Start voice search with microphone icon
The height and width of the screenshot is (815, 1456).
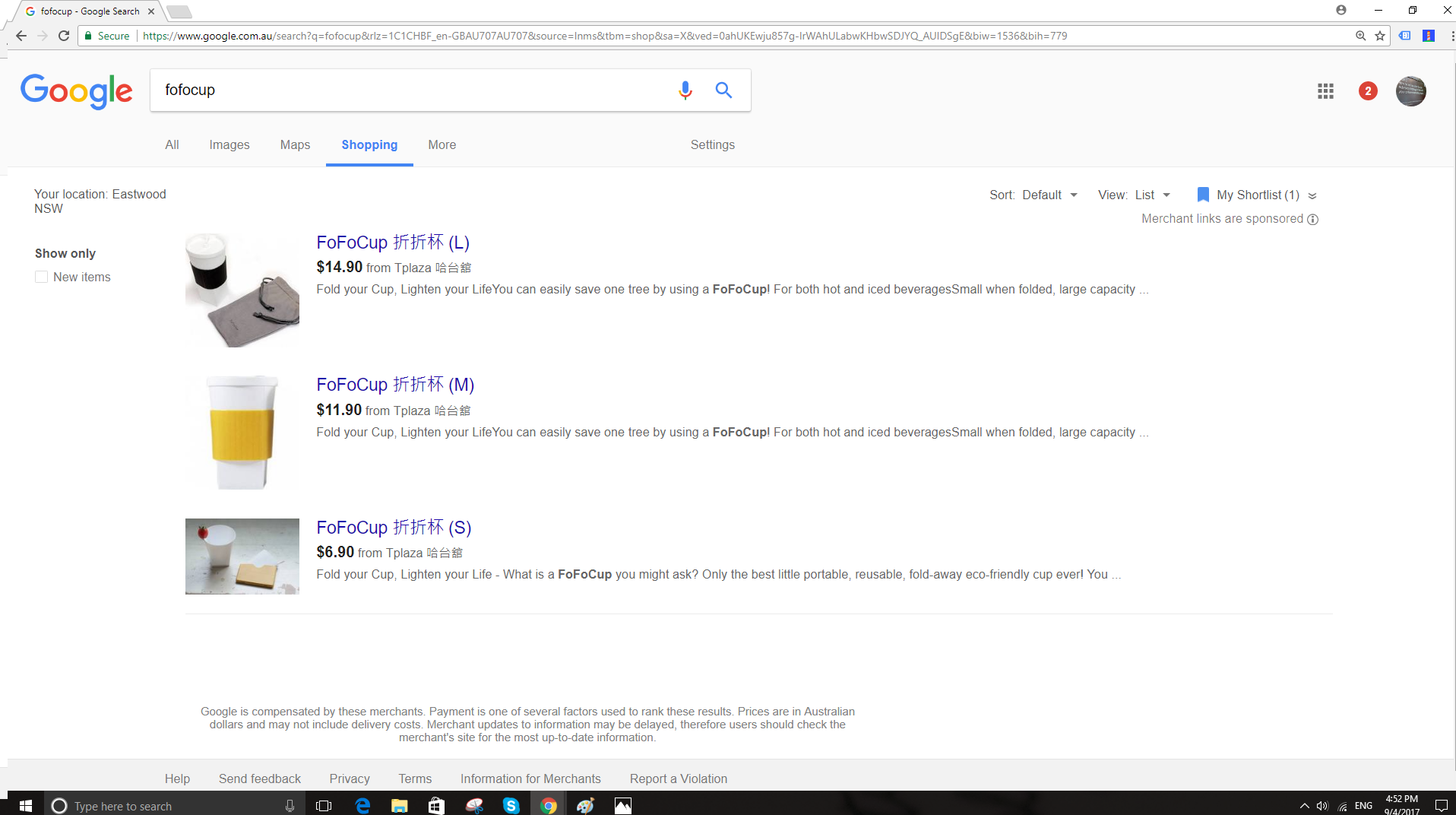click(685, 90)
